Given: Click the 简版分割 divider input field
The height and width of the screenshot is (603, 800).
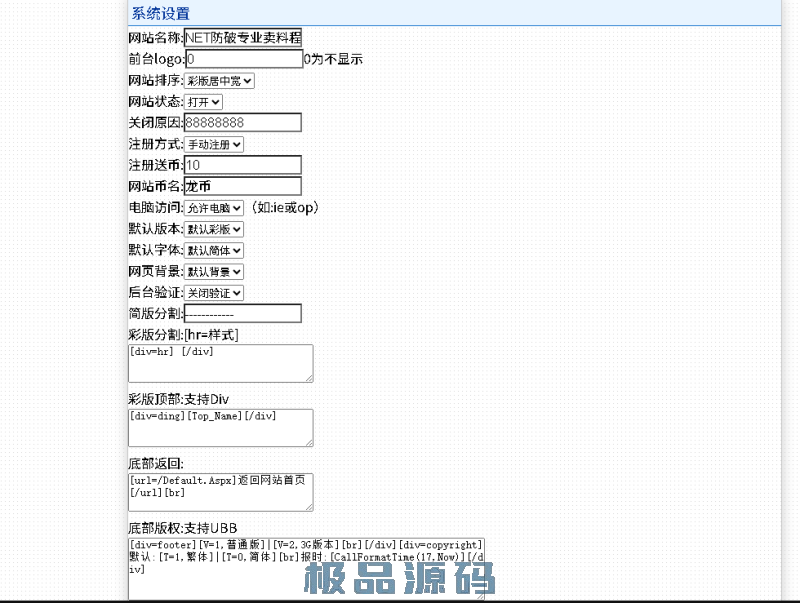Looking at the screenshot, I should click(241, 313).
